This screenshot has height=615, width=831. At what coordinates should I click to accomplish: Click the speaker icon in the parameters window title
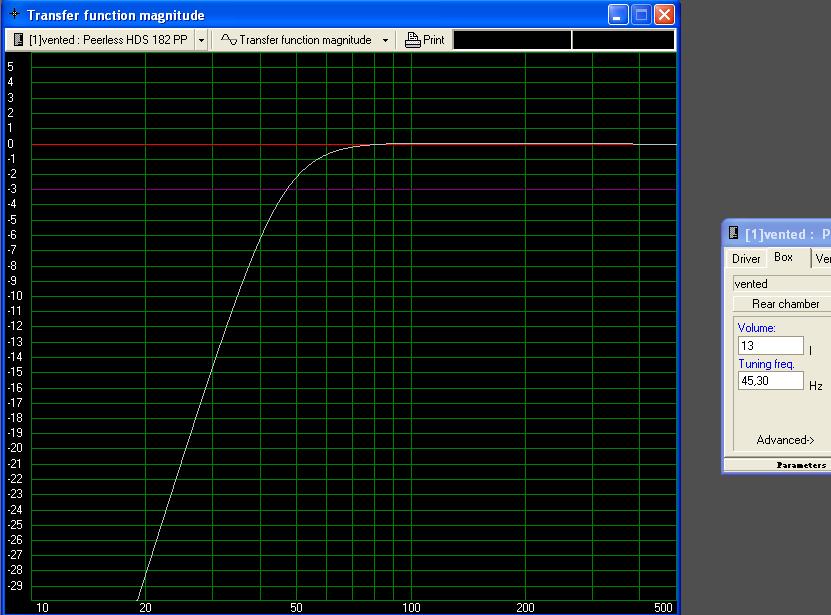(734, 234)
